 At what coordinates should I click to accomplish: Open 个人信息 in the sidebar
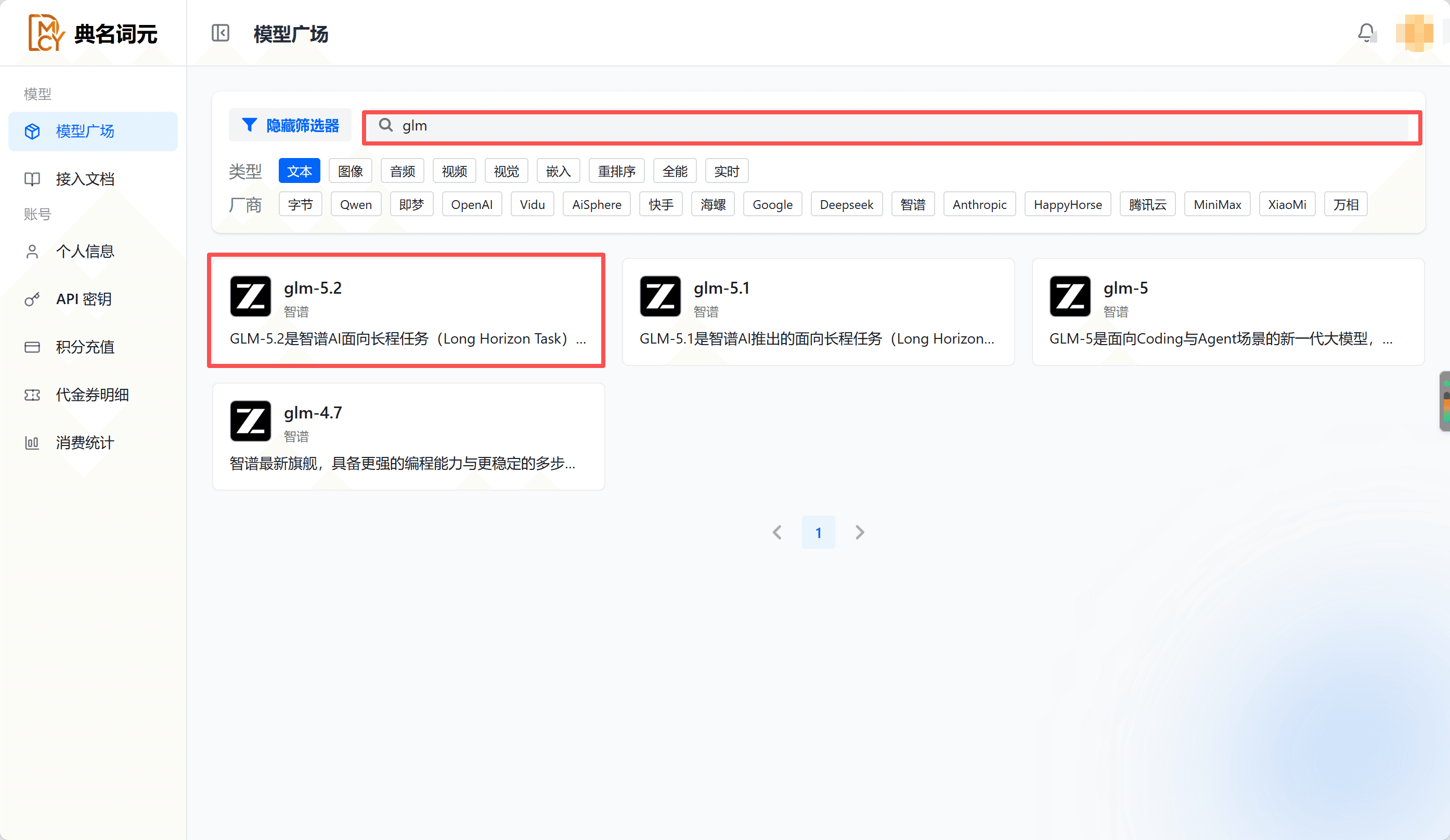point(93,251)
